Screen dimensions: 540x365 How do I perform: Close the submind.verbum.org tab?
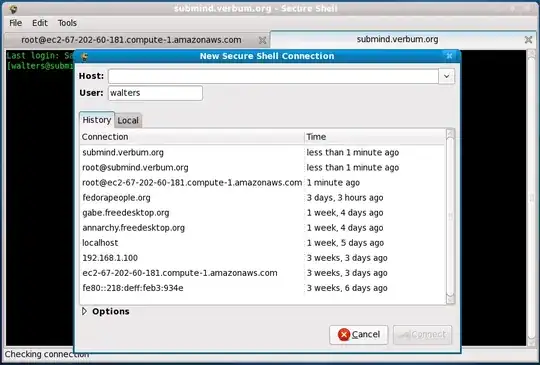[528, 40]
